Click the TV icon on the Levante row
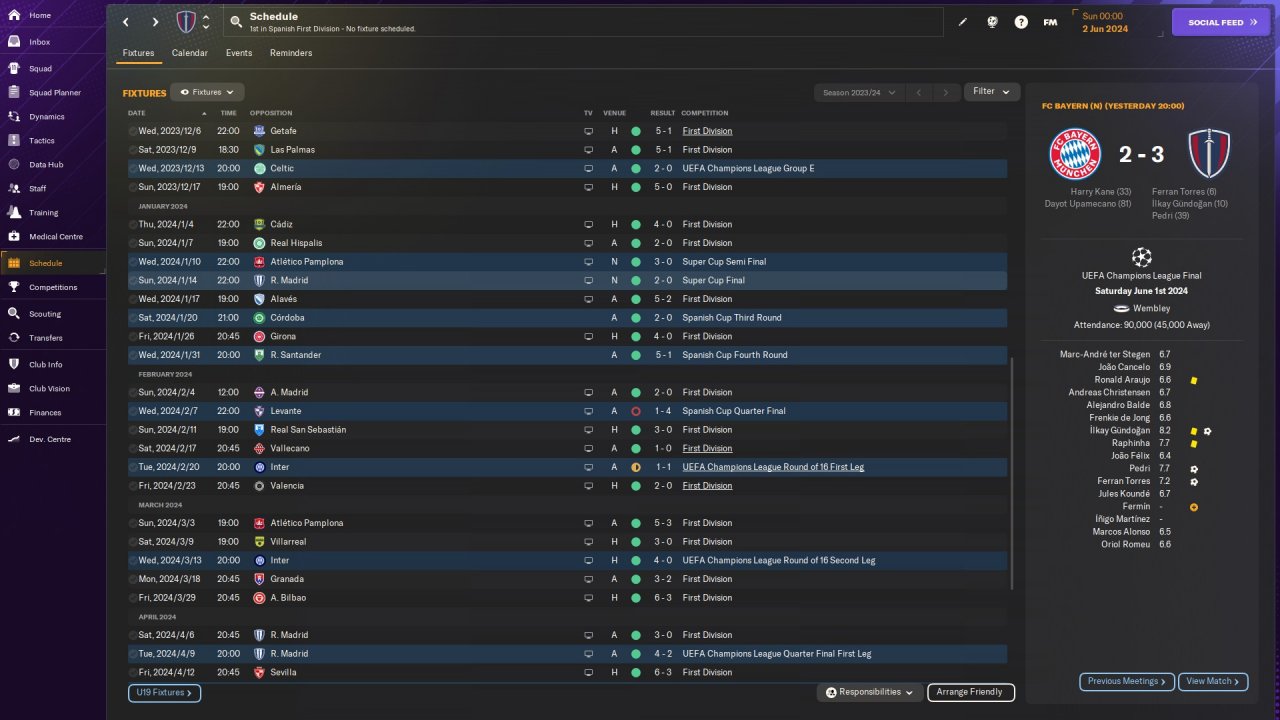This screenshot has height=720, width=1280. pyautogui.click(x=588, y=411)
